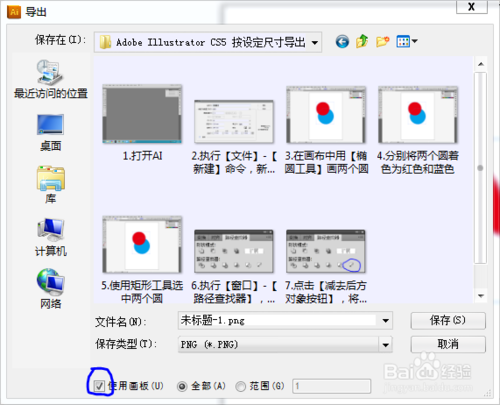Image resolution: width=500 pixels, height=405 pixels.
Task: Select the file 5.使用矩形工具选中两个圆
Action: [142, 259]
